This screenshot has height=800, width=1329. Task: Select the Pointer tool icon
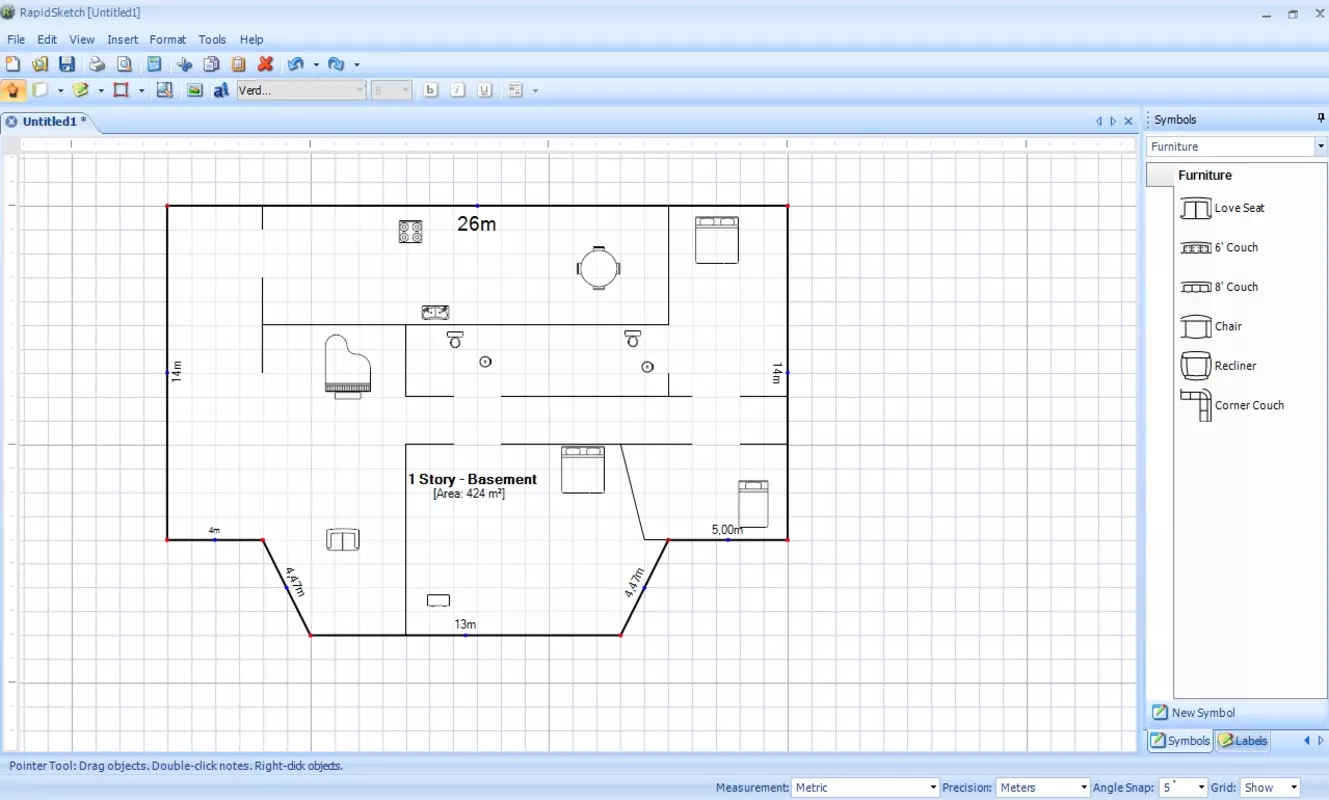[x=13, y=90]
